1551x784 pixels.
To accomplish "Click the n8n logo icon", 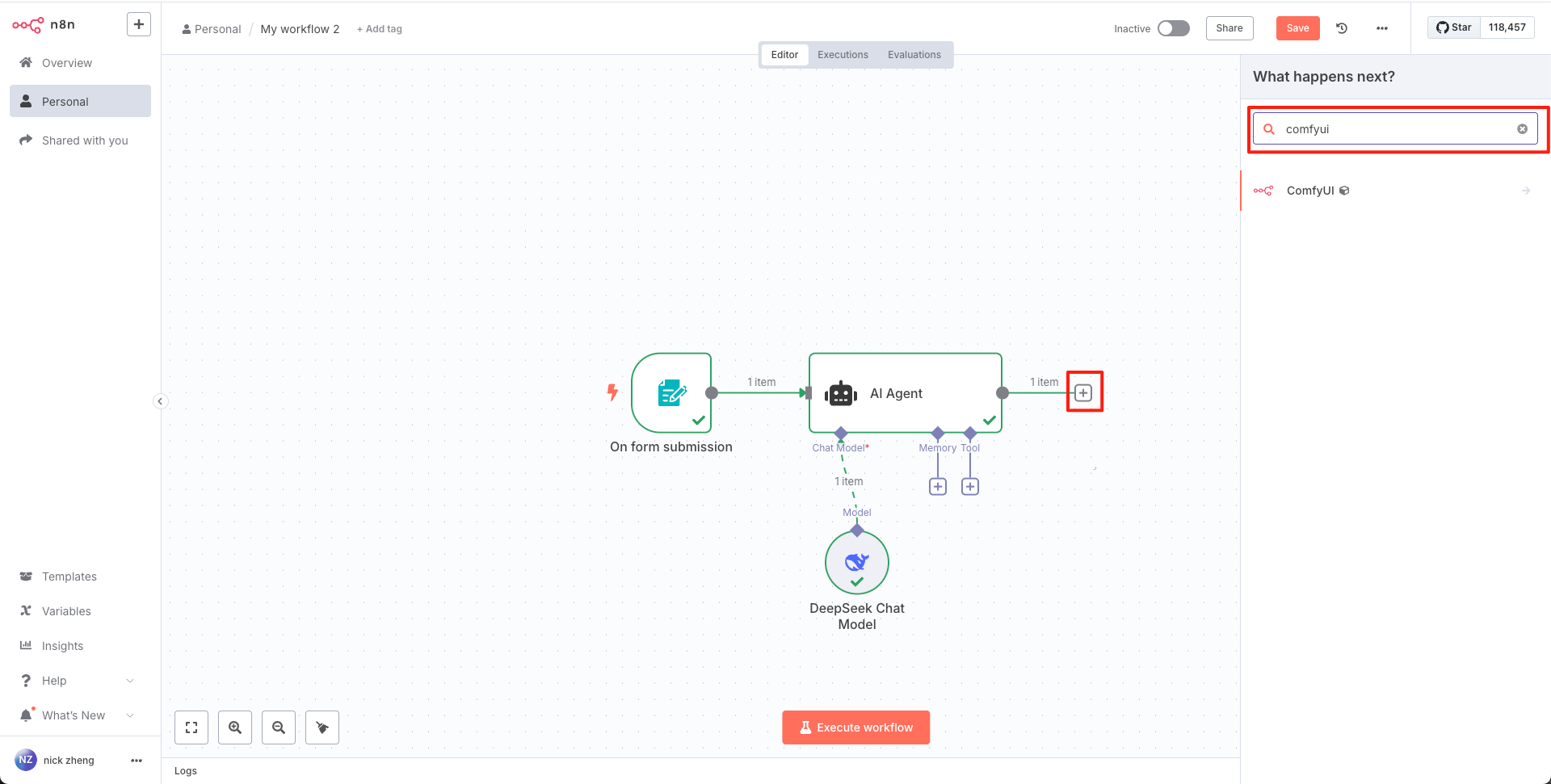I will pos(28,25).
